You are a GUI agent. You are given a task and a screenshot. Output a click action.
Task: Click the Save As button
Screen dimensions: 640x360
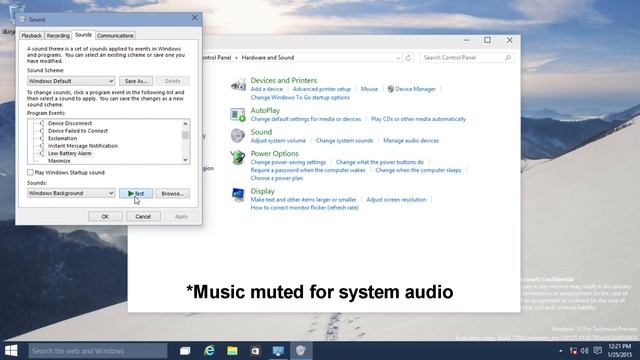point(136,81)
